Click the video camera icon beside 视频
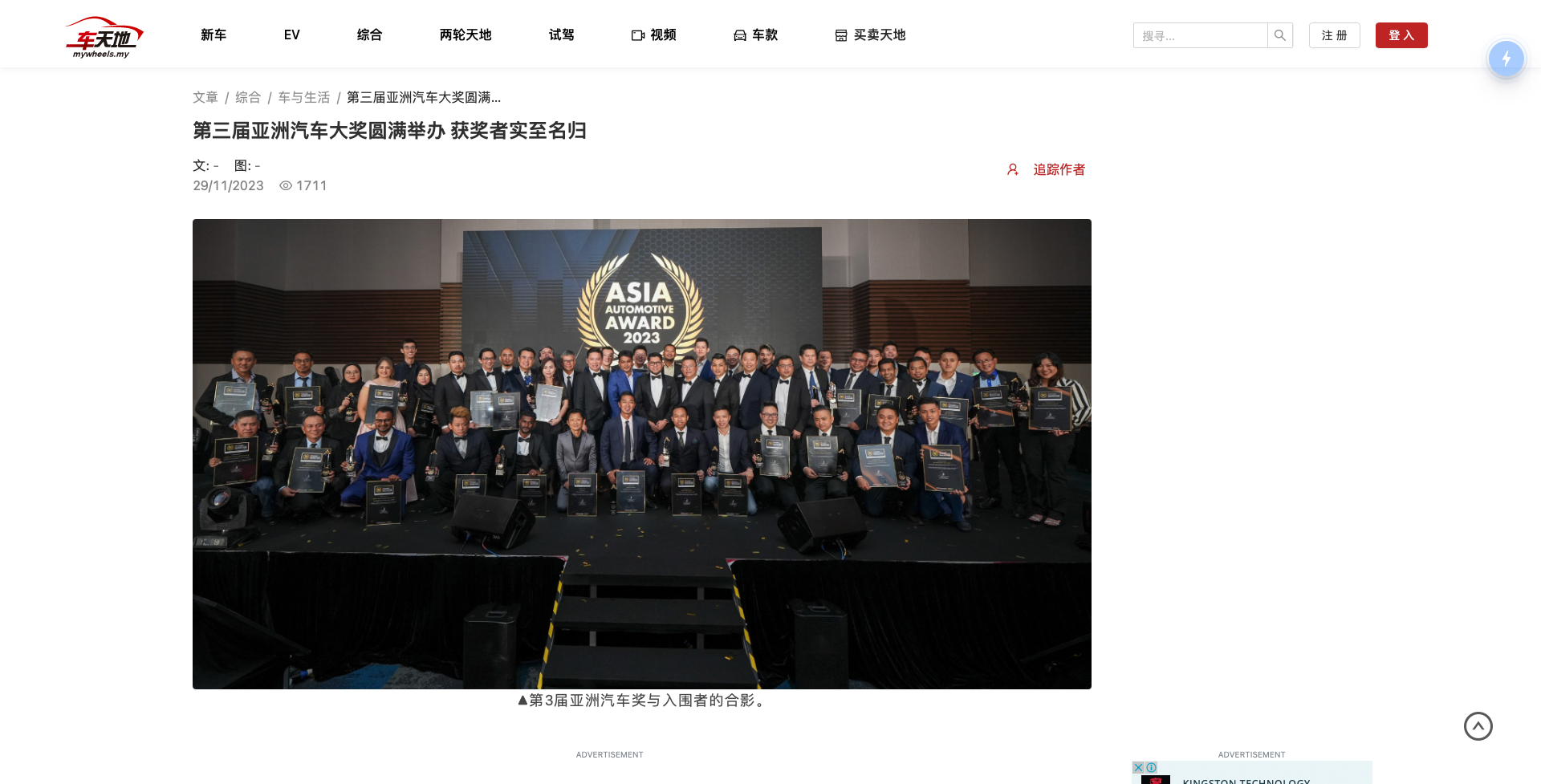 point(638,35)
